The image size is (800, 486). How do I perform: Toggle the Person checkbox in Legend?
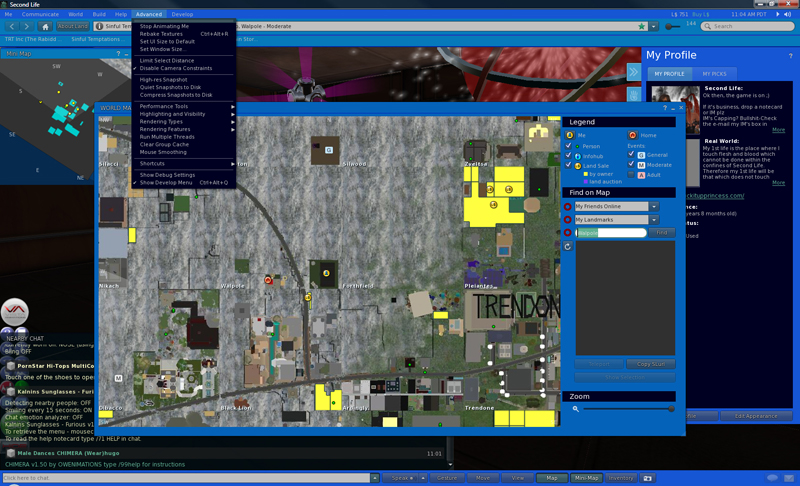569,146
